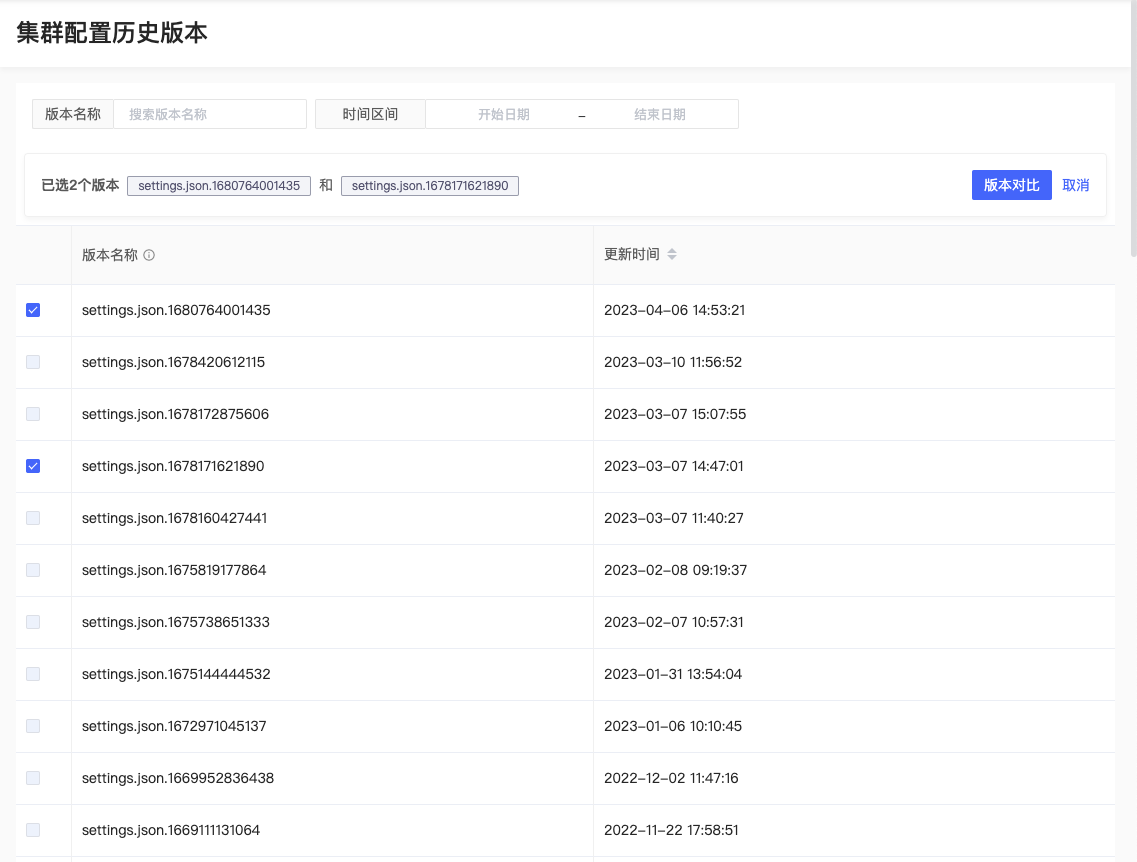The width and height of the screenshot is (1137, 862).
Task: Check settings.json.1678172875606 row checkbox
Action: [x=33, y=414]
